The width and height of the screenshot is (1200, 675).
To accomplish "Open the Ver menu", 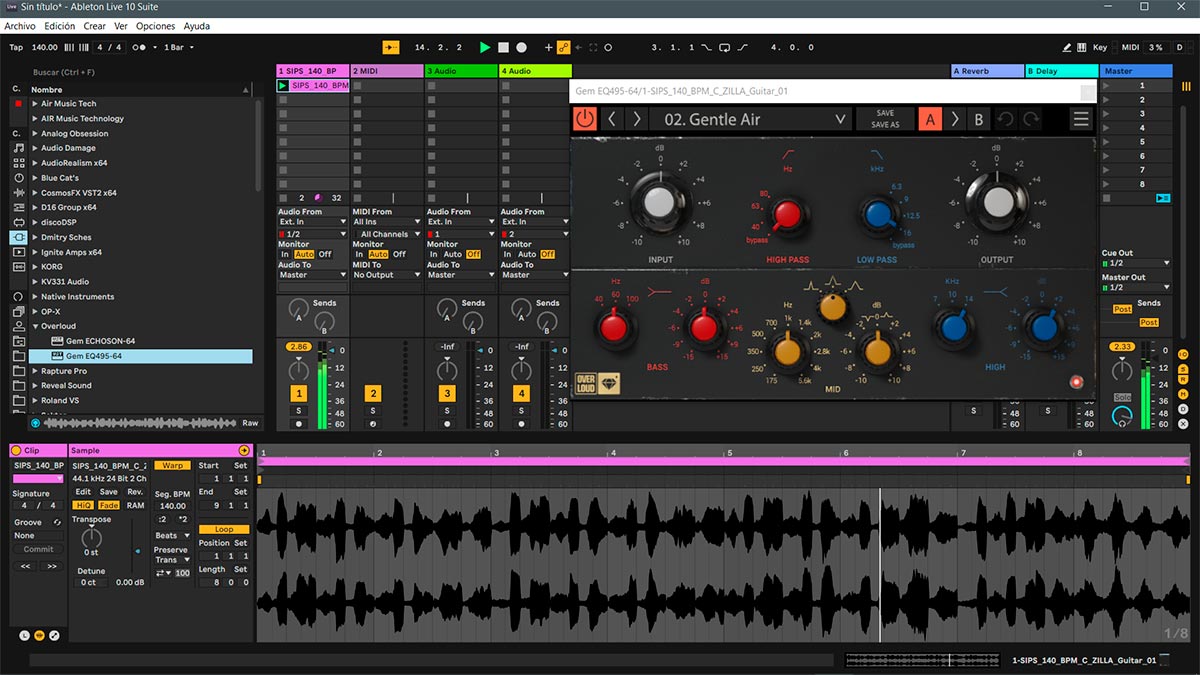I will pos(120,26).
